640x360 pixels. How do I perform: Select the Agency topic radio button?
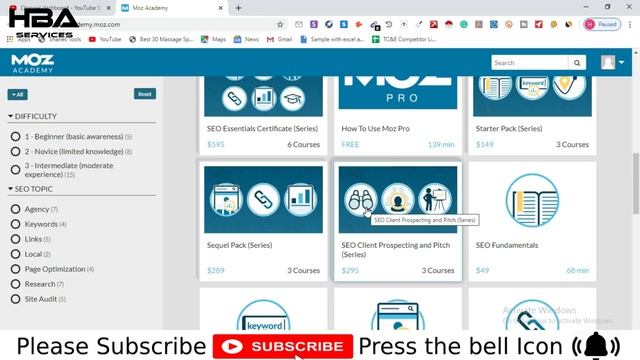[16, 209]
